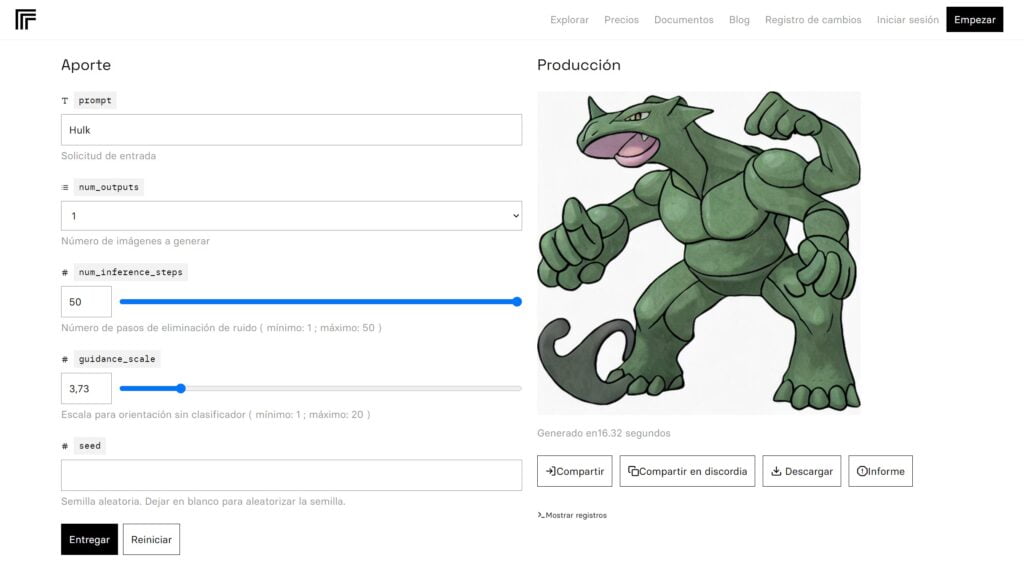Click the list icon beside num_outputs
The width and height of the screenshot is (1024, 565).
[65, 187]
